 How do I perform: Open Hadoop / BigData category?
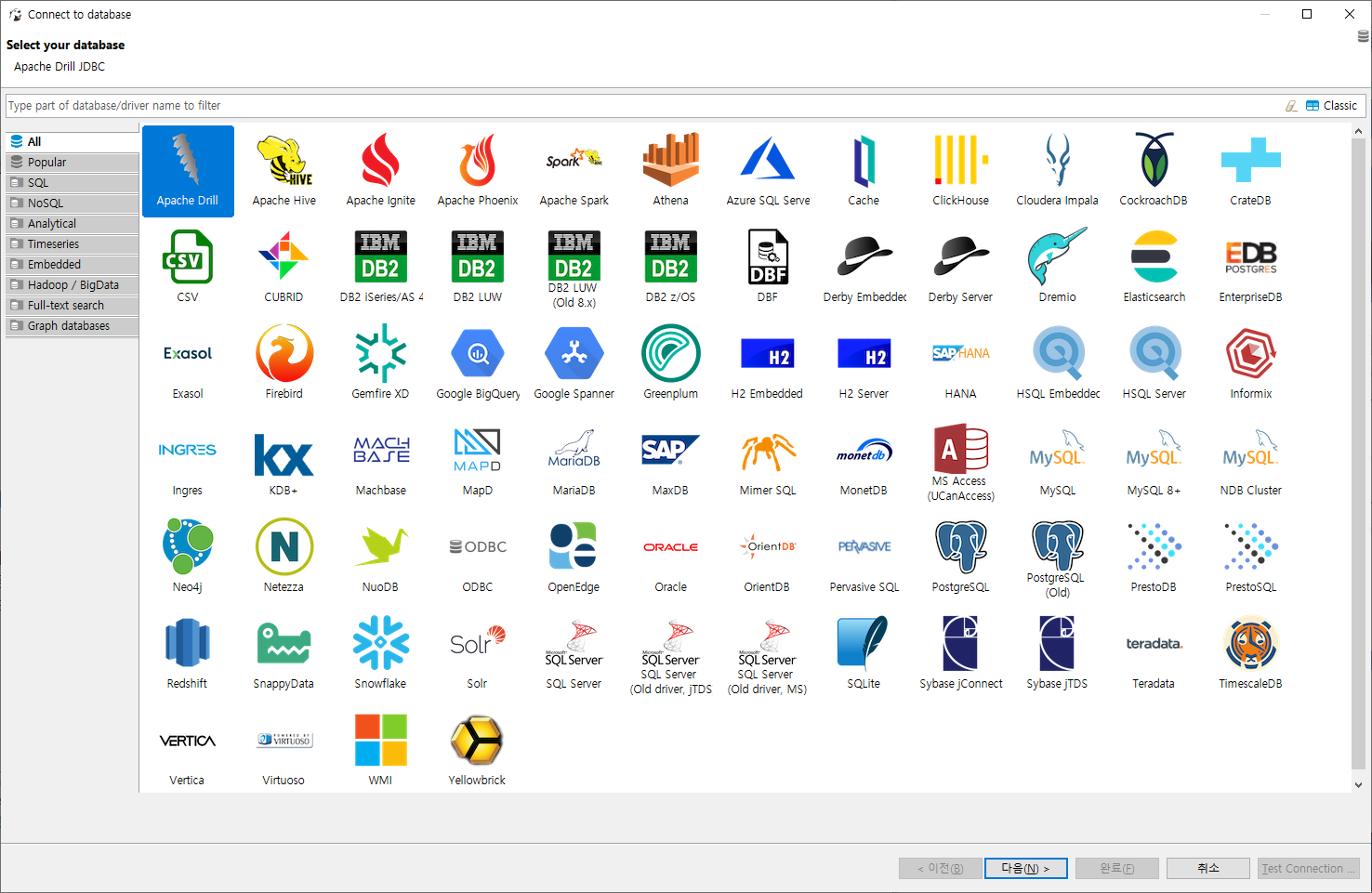pos(73,285)
